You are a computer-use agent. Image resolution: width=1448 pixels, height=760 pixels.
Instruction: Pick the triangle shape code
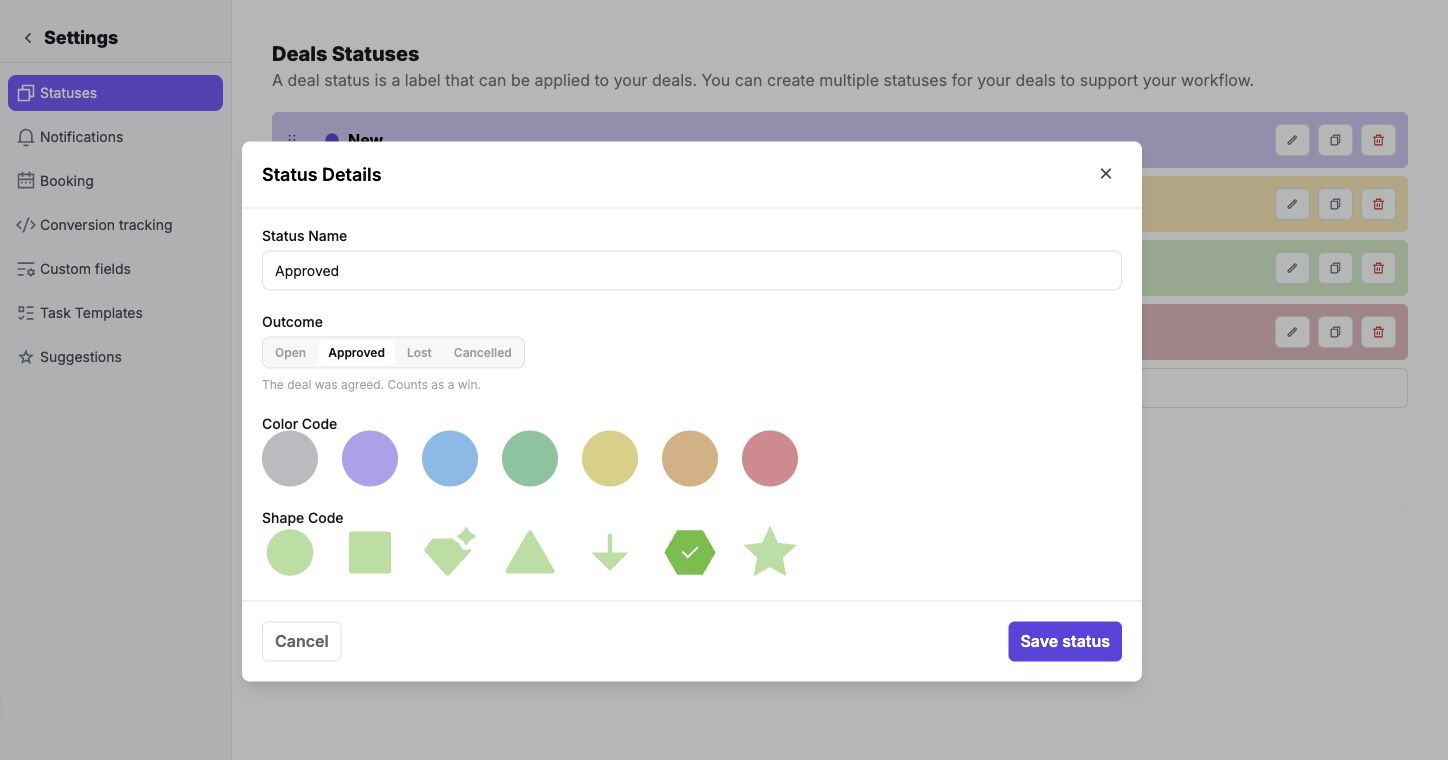tap(530, 552)
